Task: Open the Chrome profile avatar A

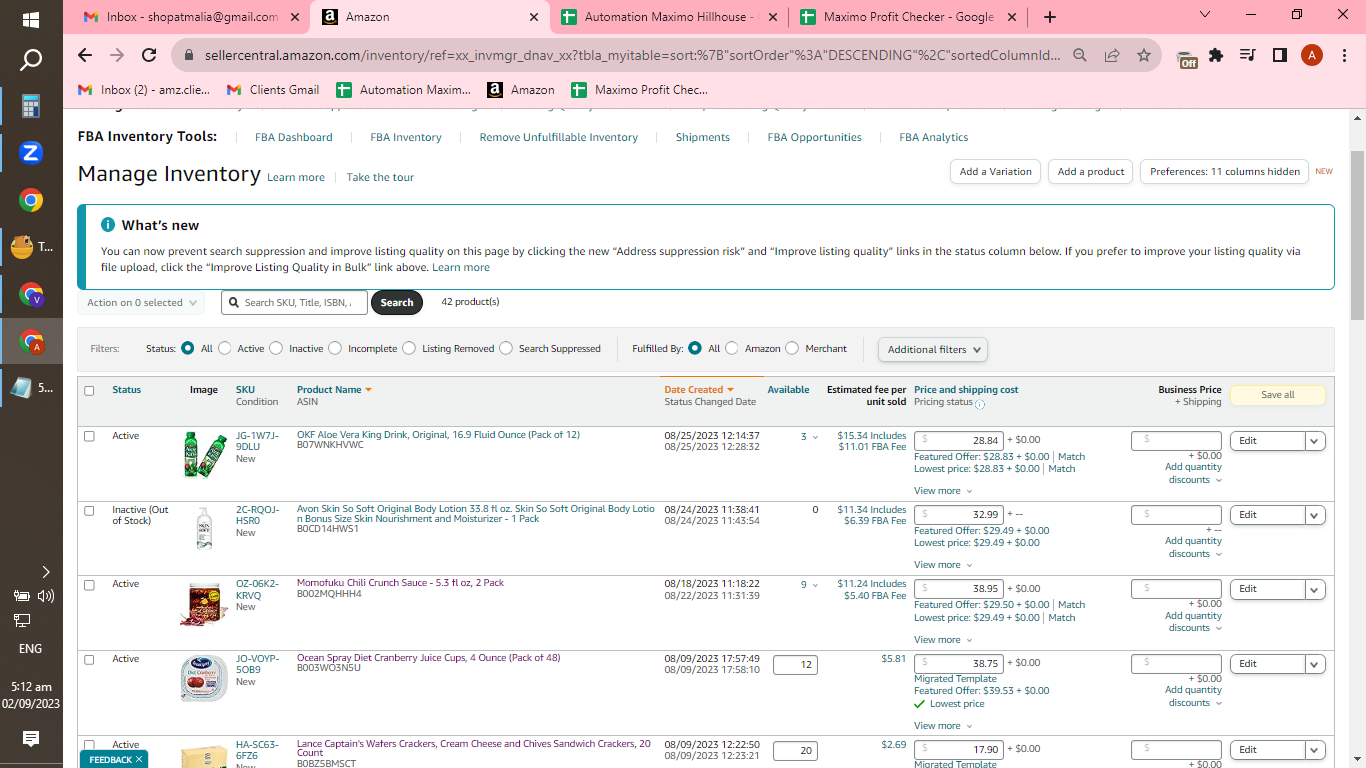Action: (1312, 56)
